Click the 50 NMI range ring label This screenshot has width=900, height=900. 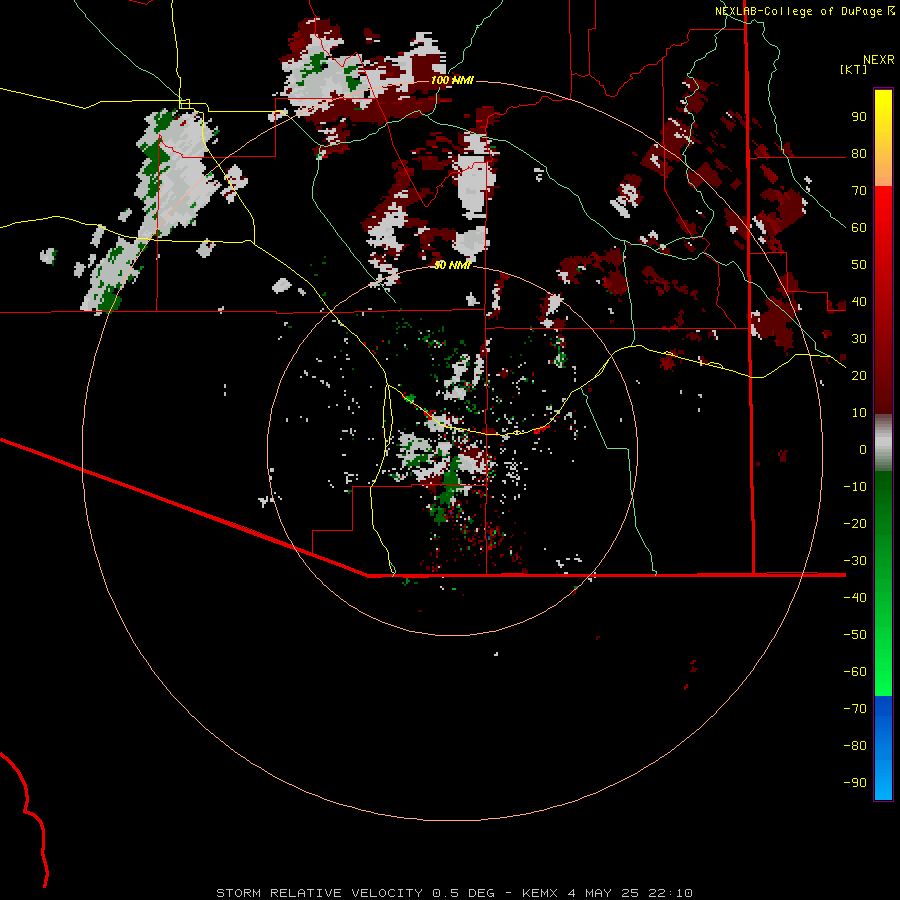point(452,265)
